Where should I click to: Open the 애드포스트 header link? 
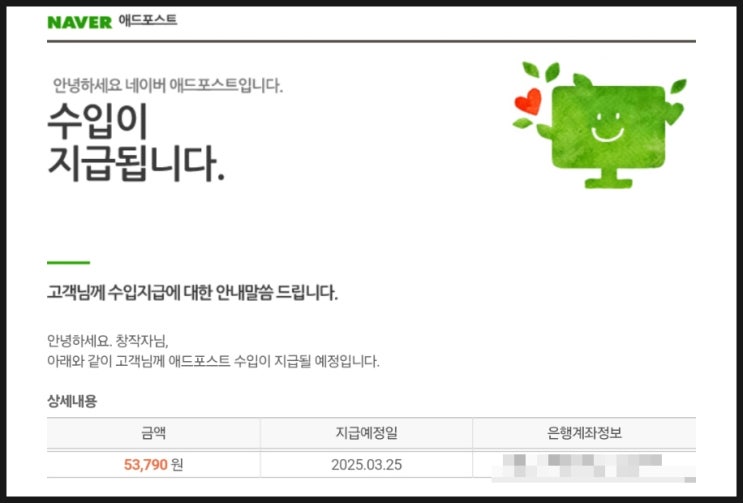[x=148, y=20]
